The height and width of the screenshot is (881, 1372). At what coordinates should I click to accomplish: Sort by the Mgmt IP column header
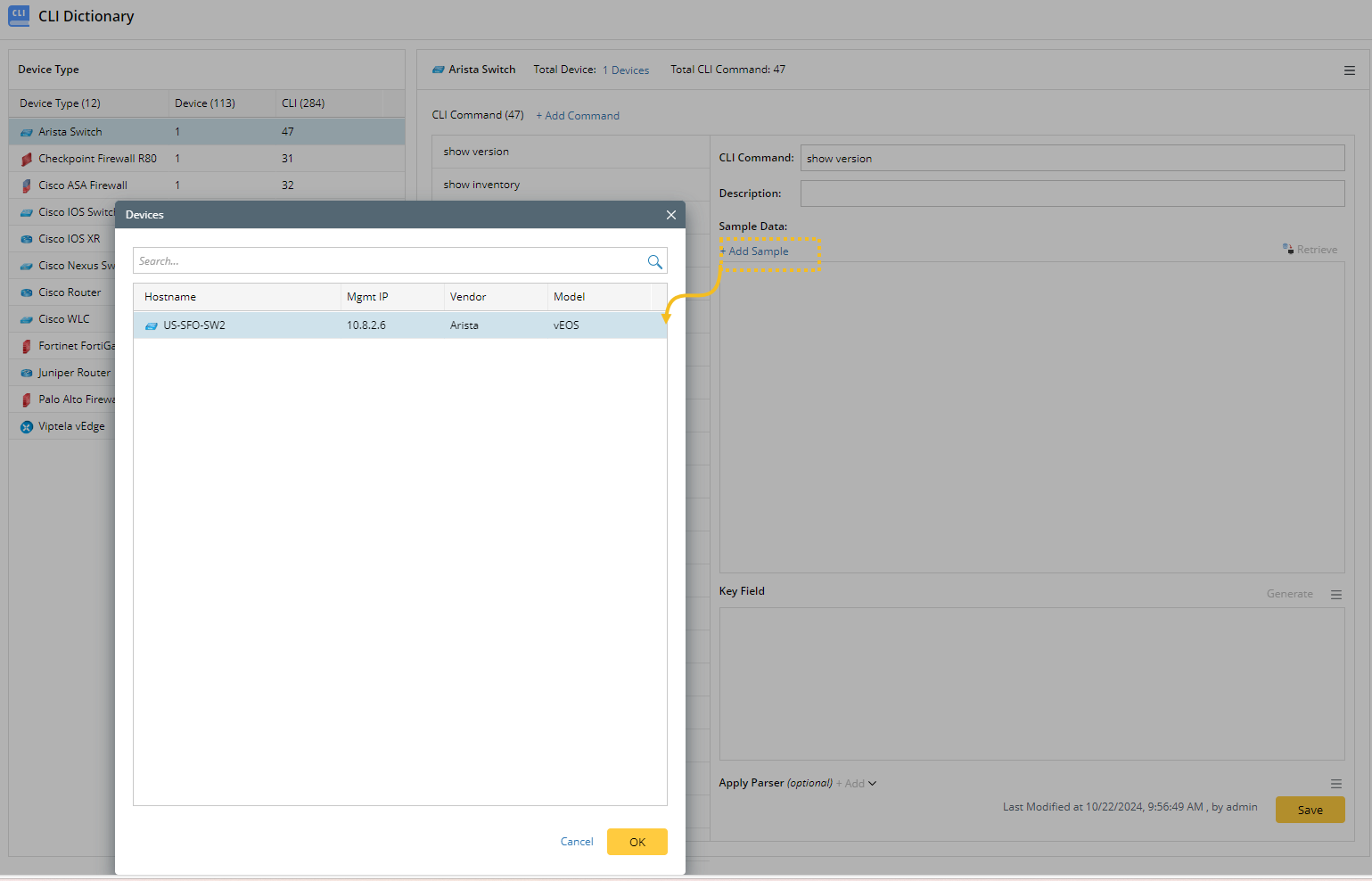(367, 297)
